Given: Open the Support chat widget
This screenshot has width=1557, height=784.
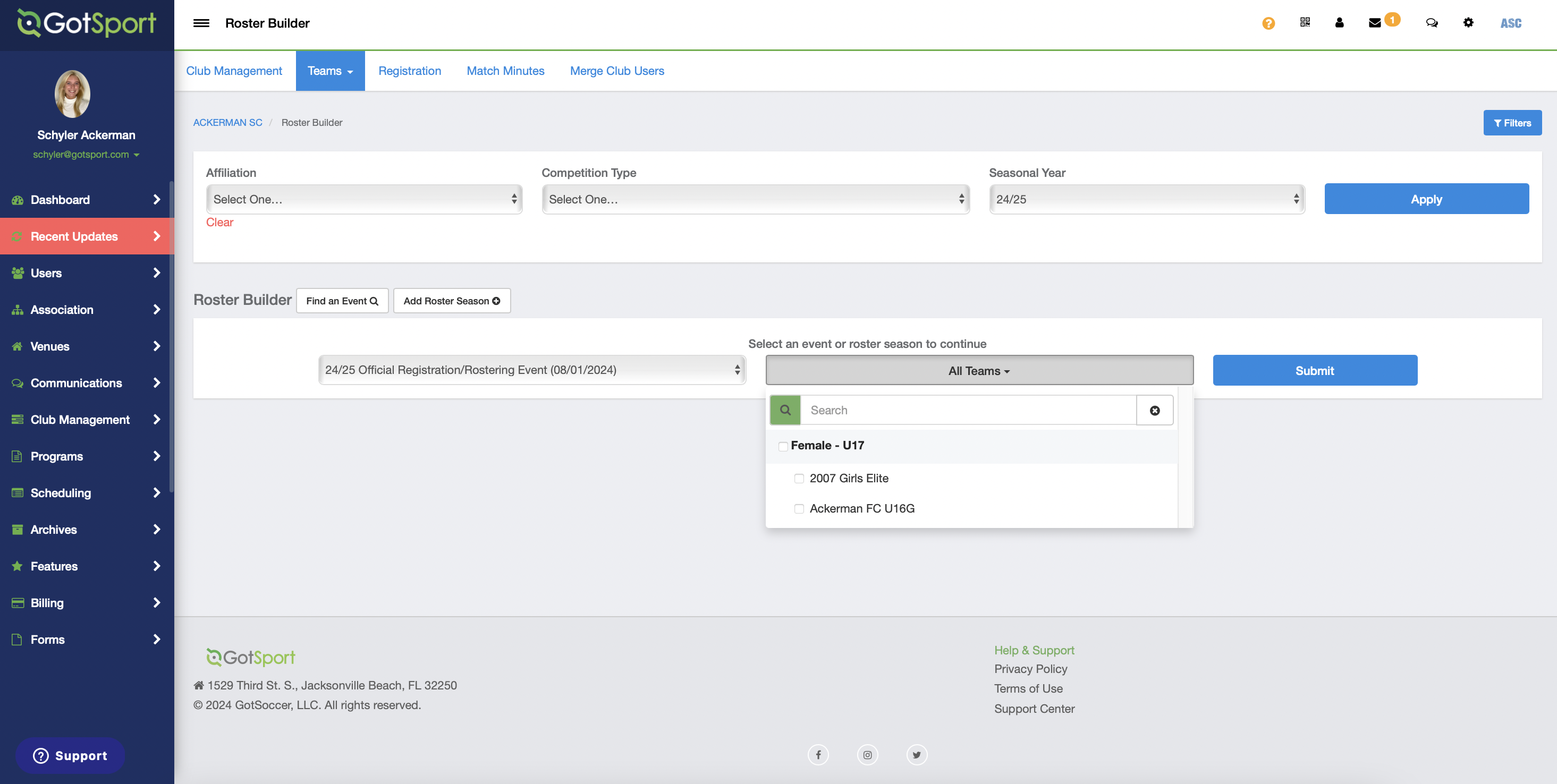Looking at the screenshot, I should click(70, 756).
